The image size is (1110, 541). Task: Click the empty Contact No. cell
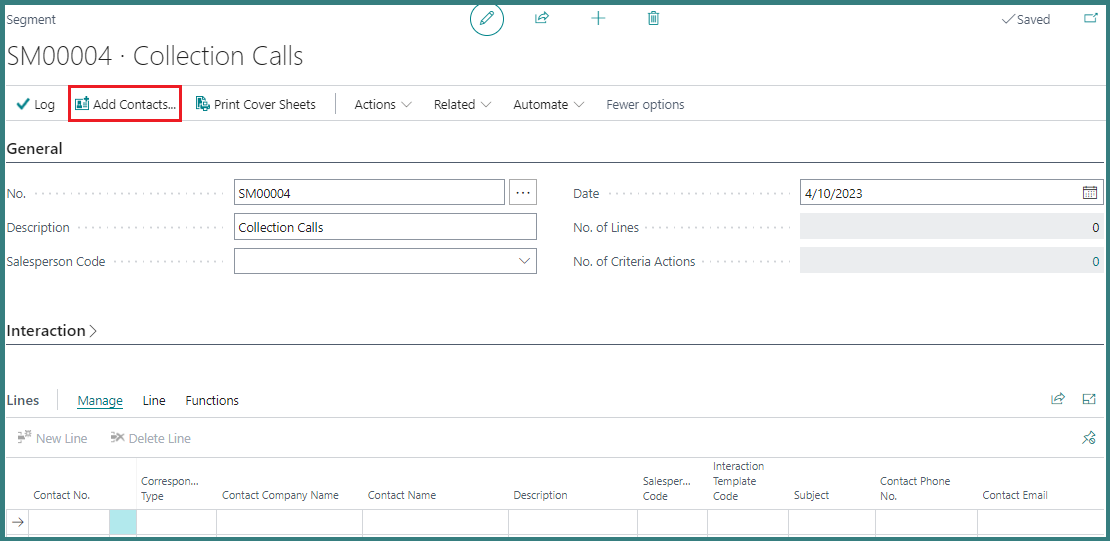click(69, 522)
